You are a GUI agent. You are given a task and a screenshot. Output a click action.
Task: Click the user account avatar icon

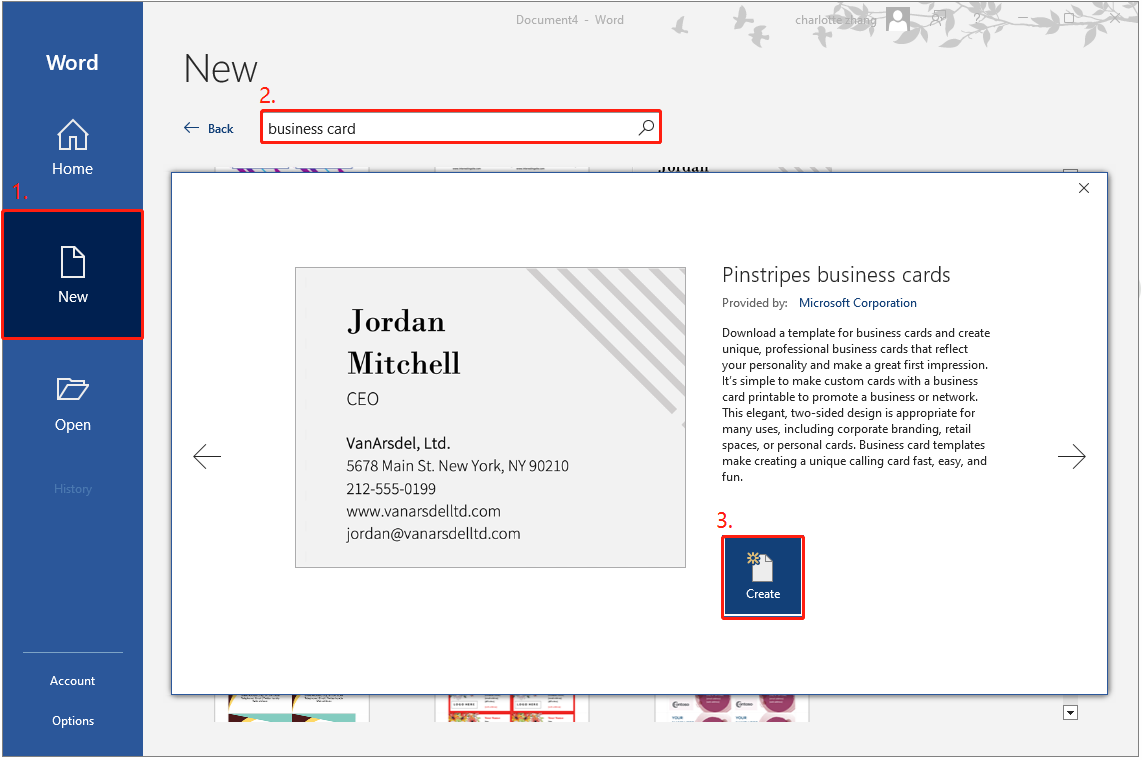898,19
